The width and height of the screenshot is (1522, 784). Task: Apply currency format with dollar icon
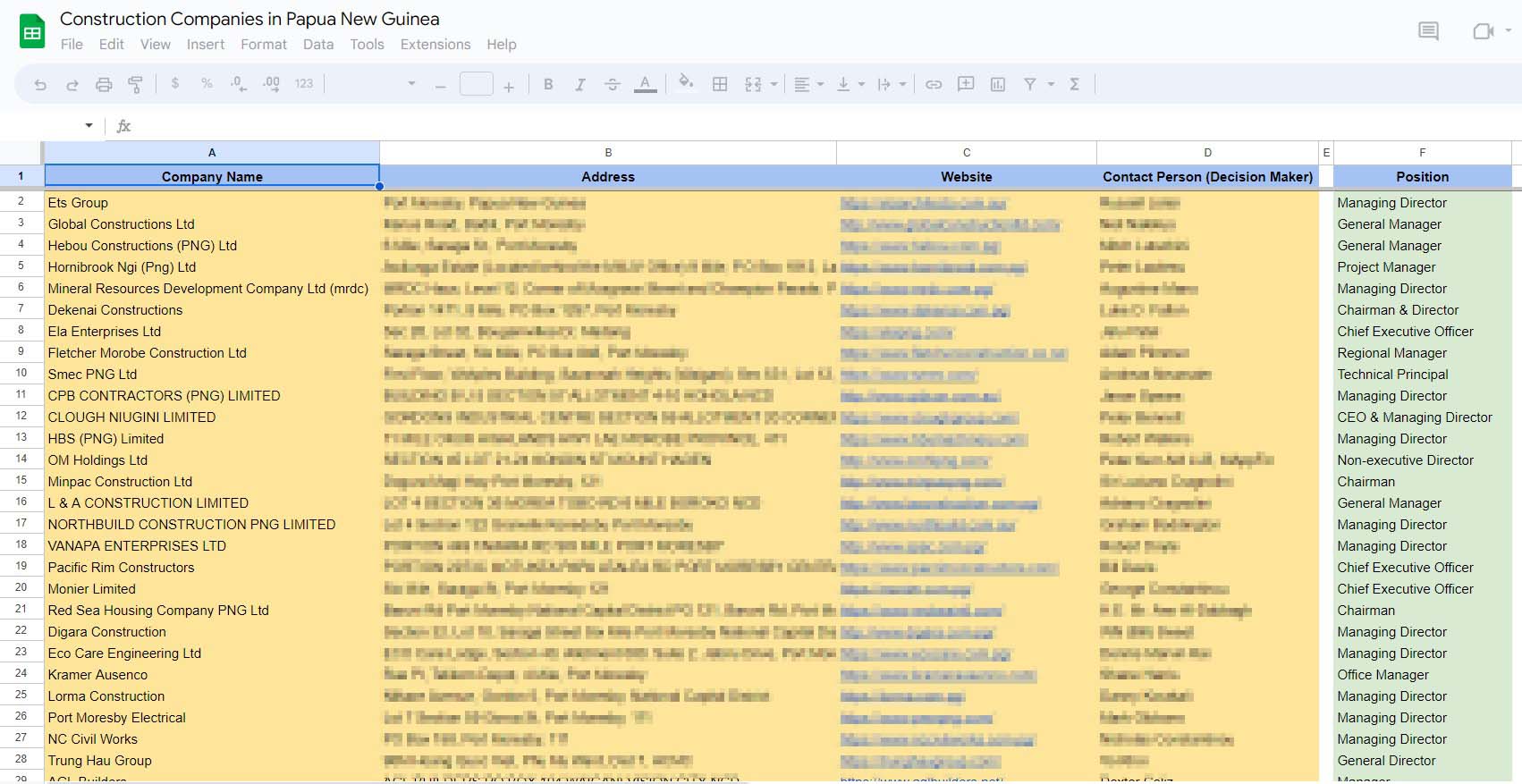point(175,83)
